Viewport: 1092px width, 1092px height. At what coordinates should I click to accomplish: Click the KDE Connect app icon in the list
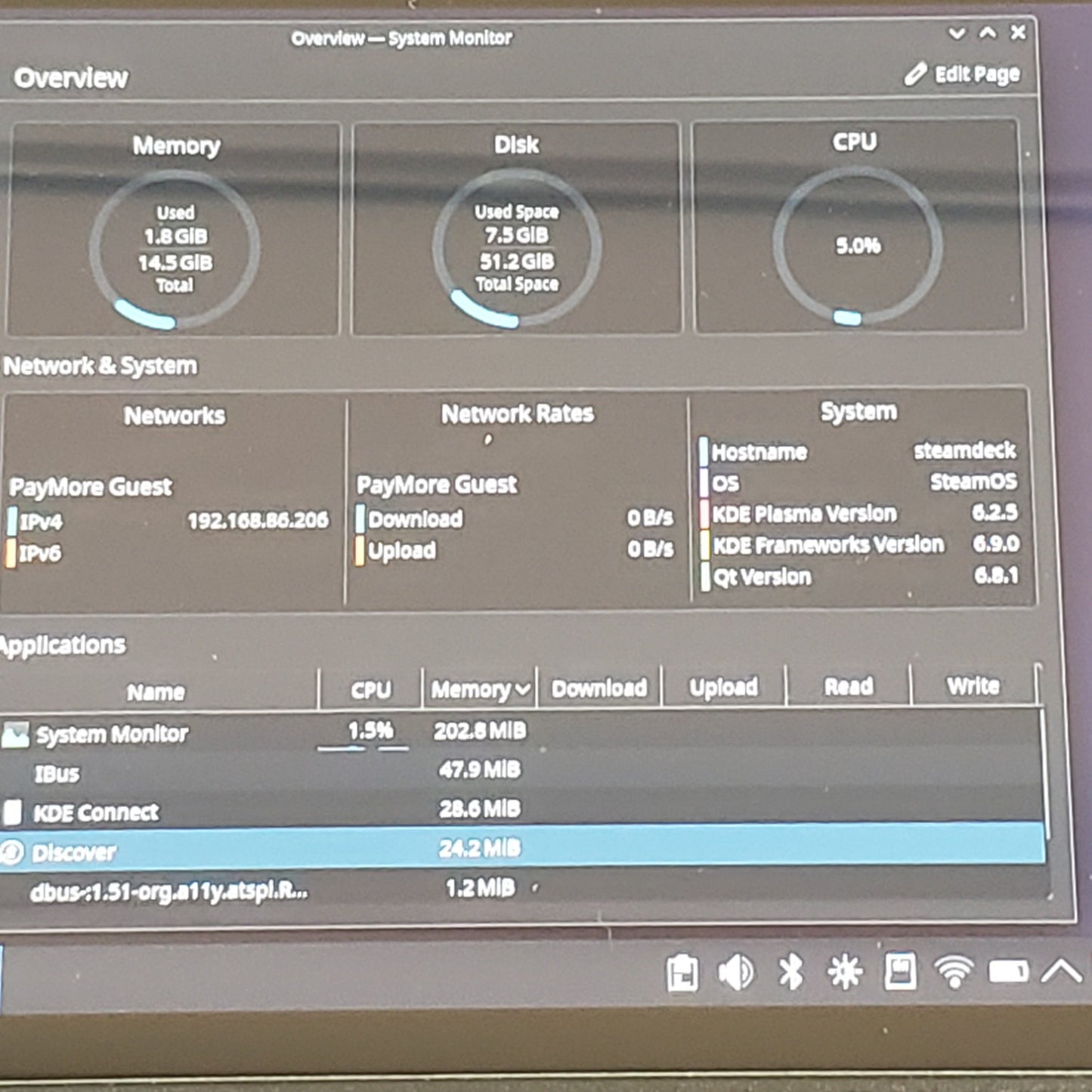point(13,812)
